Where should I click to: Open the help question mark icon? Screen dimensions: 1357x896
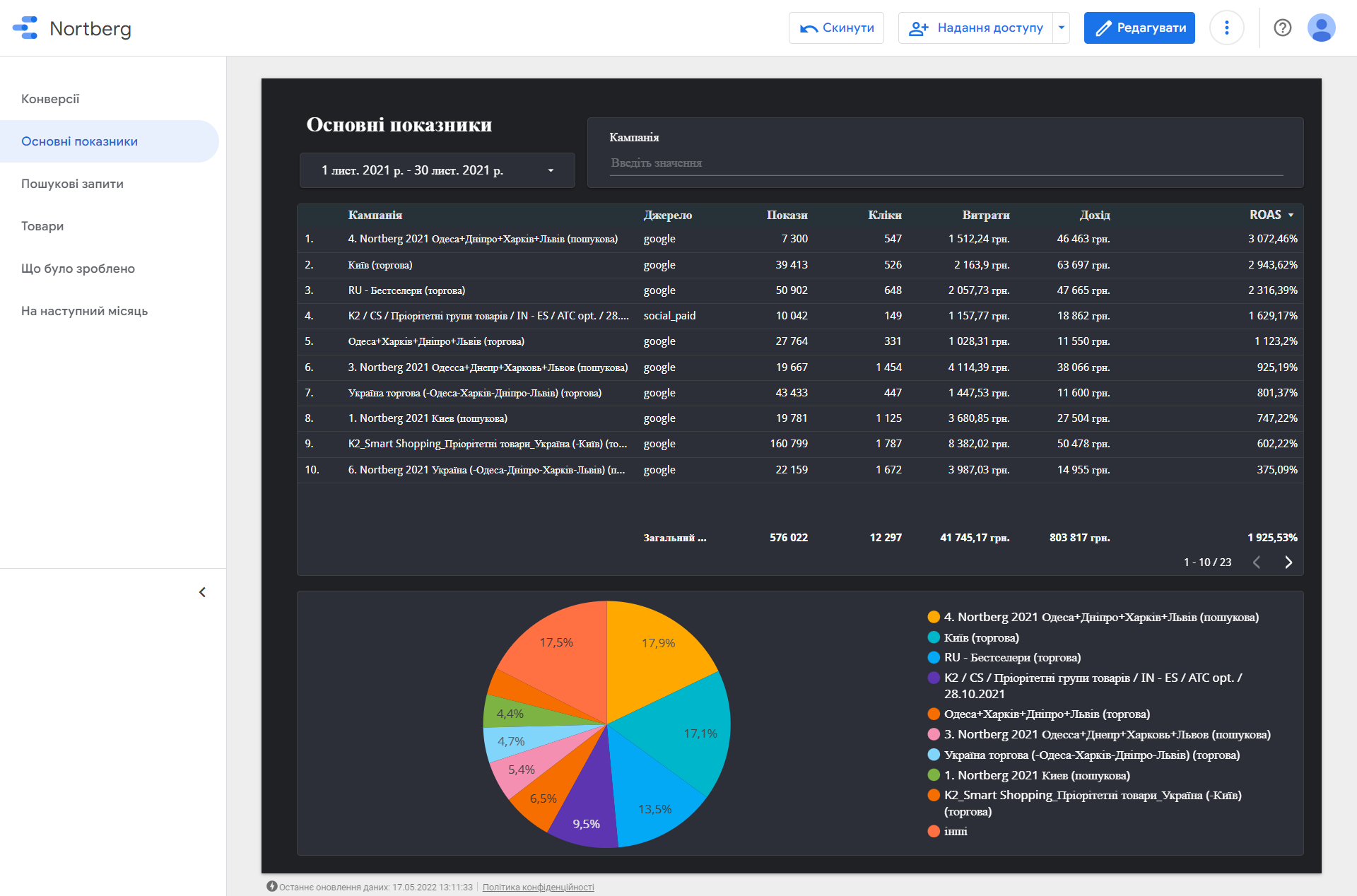1282,28
